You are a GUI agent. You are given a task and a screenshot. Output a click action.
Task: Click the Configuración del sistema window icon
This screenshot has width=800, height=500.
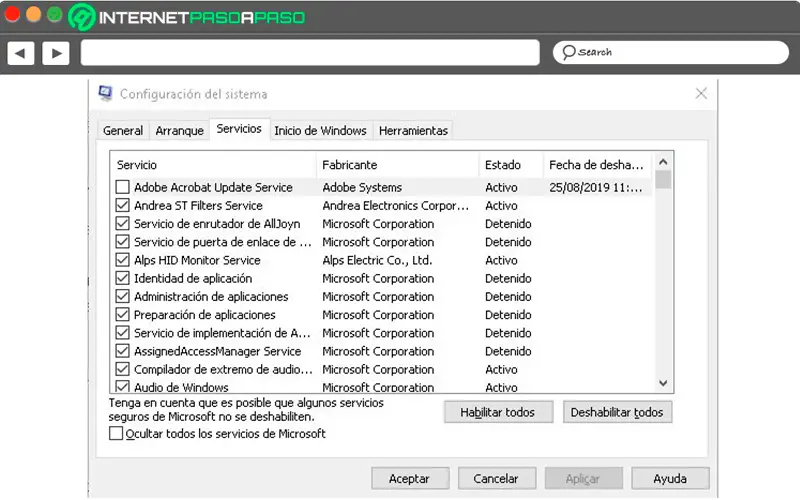click(106, 93)
